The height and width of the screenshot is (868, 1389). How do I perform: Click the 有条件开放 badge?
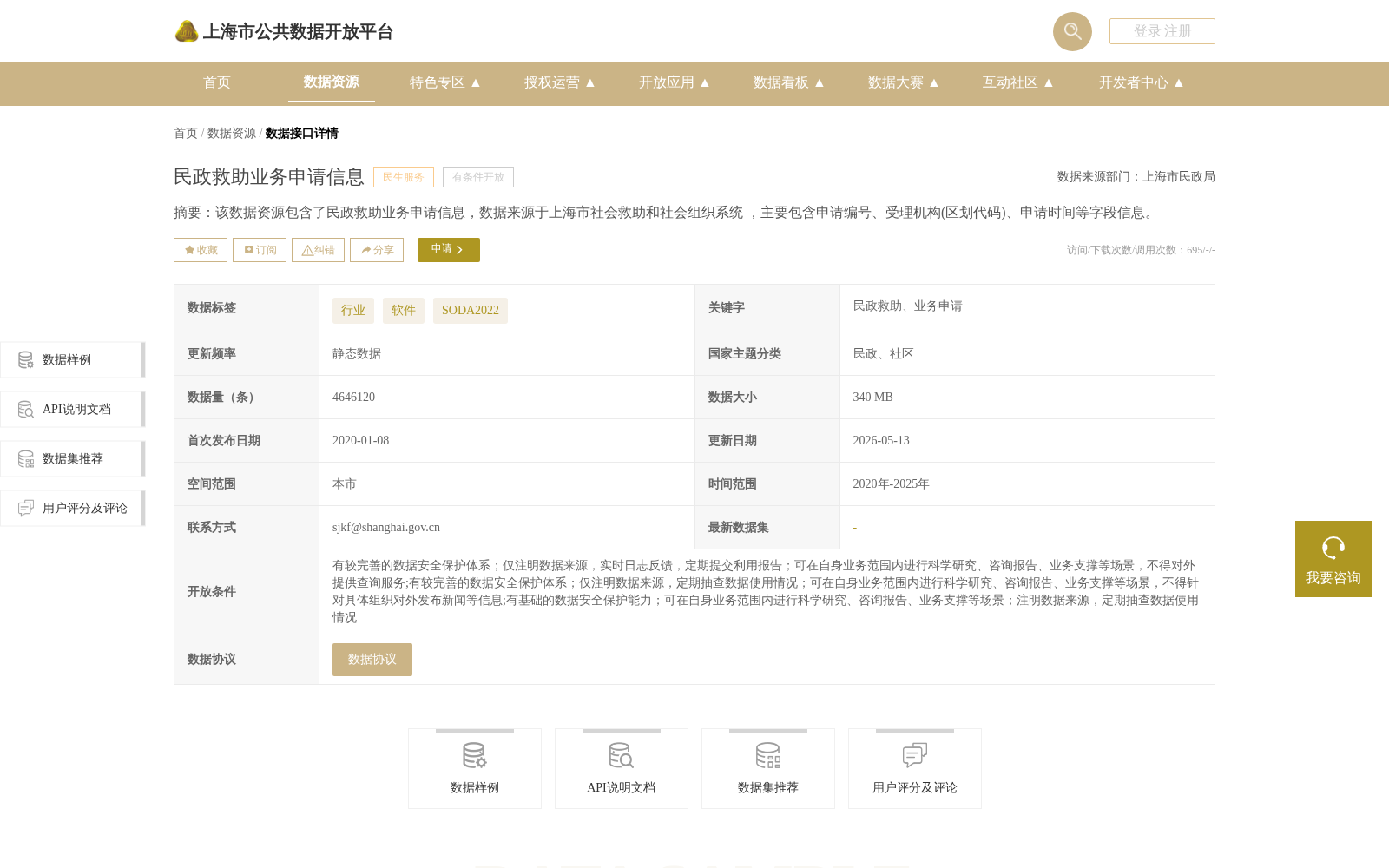[478, 177]
